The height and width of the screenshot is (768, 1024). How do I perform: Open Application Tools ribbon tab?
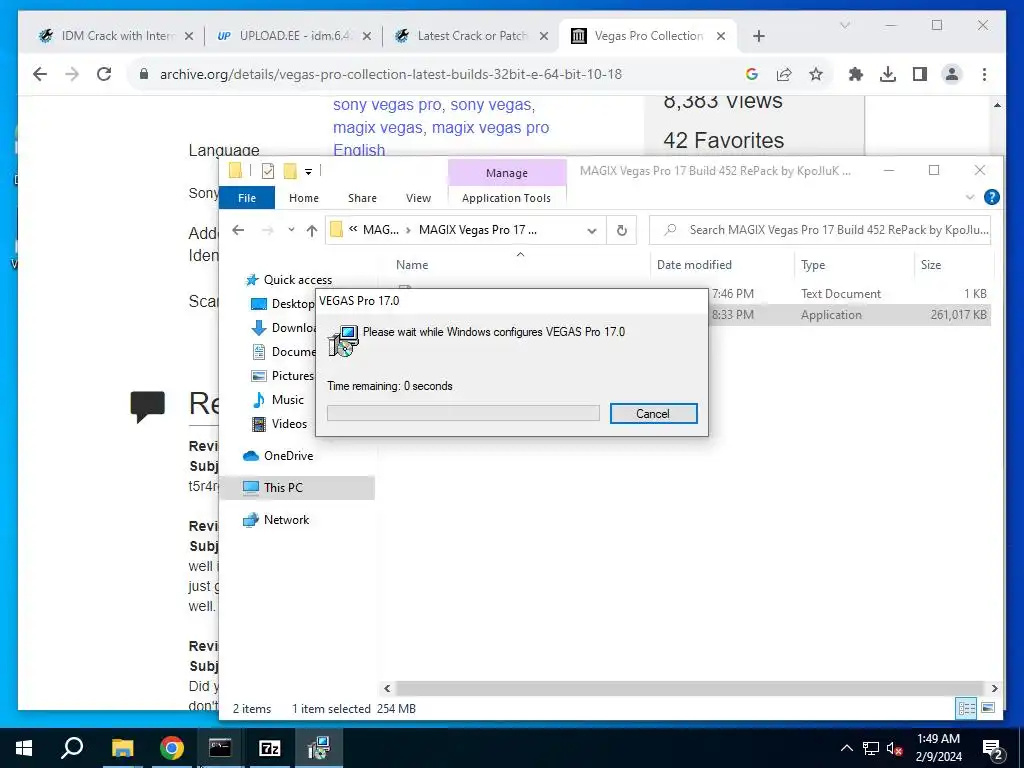[506, 198]
